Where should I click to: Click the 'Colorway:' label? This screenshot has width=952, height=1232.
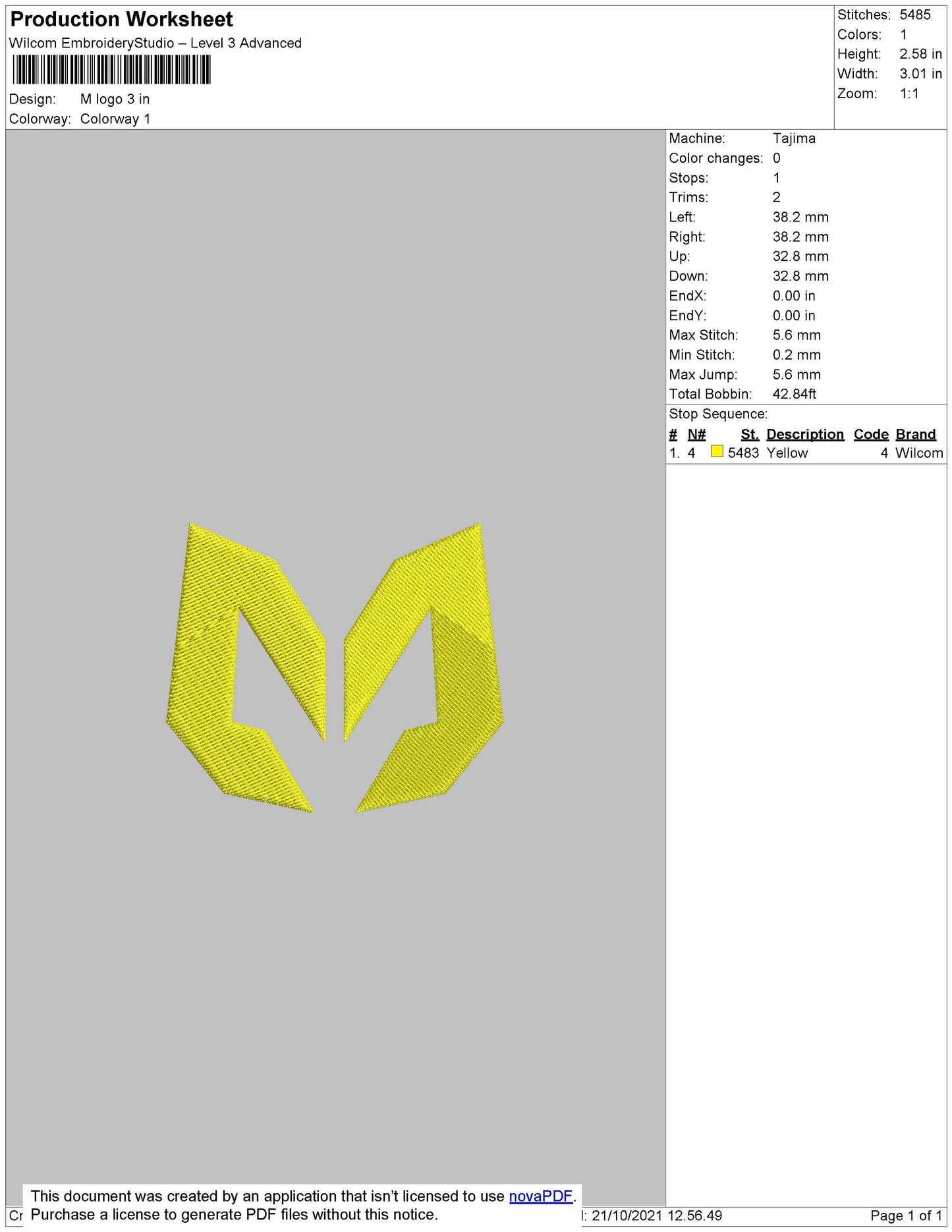(x=40, y=119)
